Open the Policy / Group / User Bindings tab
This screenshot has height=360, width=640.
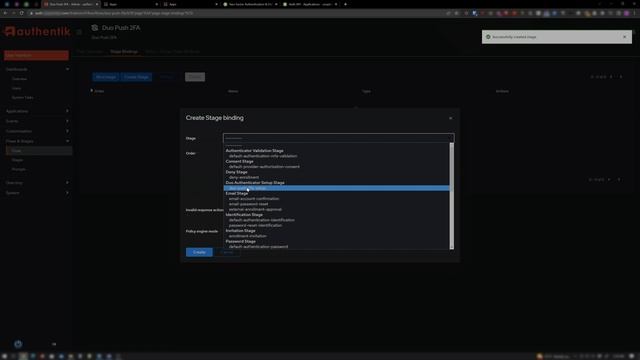173,52
